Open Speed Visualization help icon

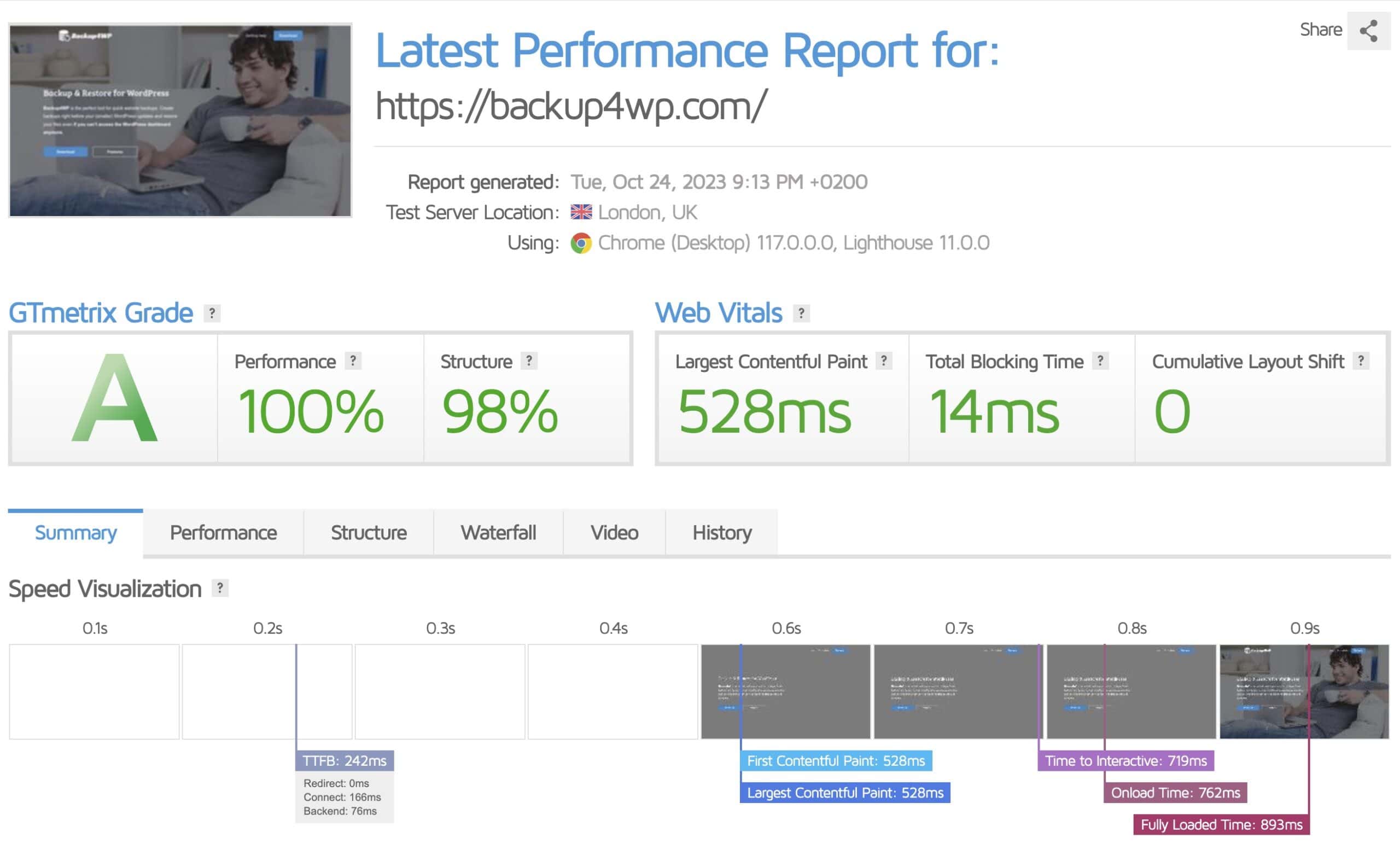[x=220, y=588]
